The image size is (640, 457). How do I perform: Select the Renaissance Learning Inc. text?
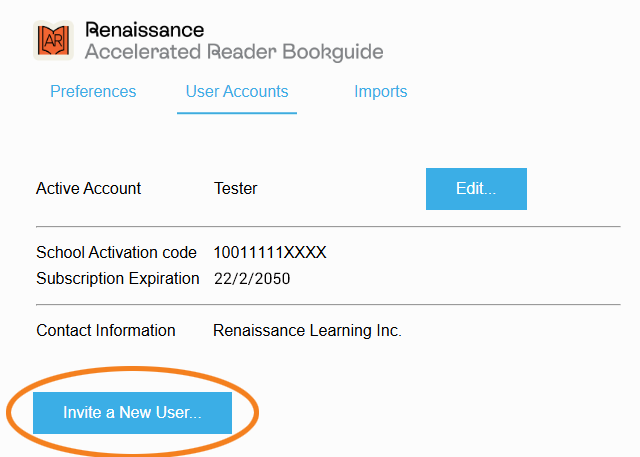point(307,331)
